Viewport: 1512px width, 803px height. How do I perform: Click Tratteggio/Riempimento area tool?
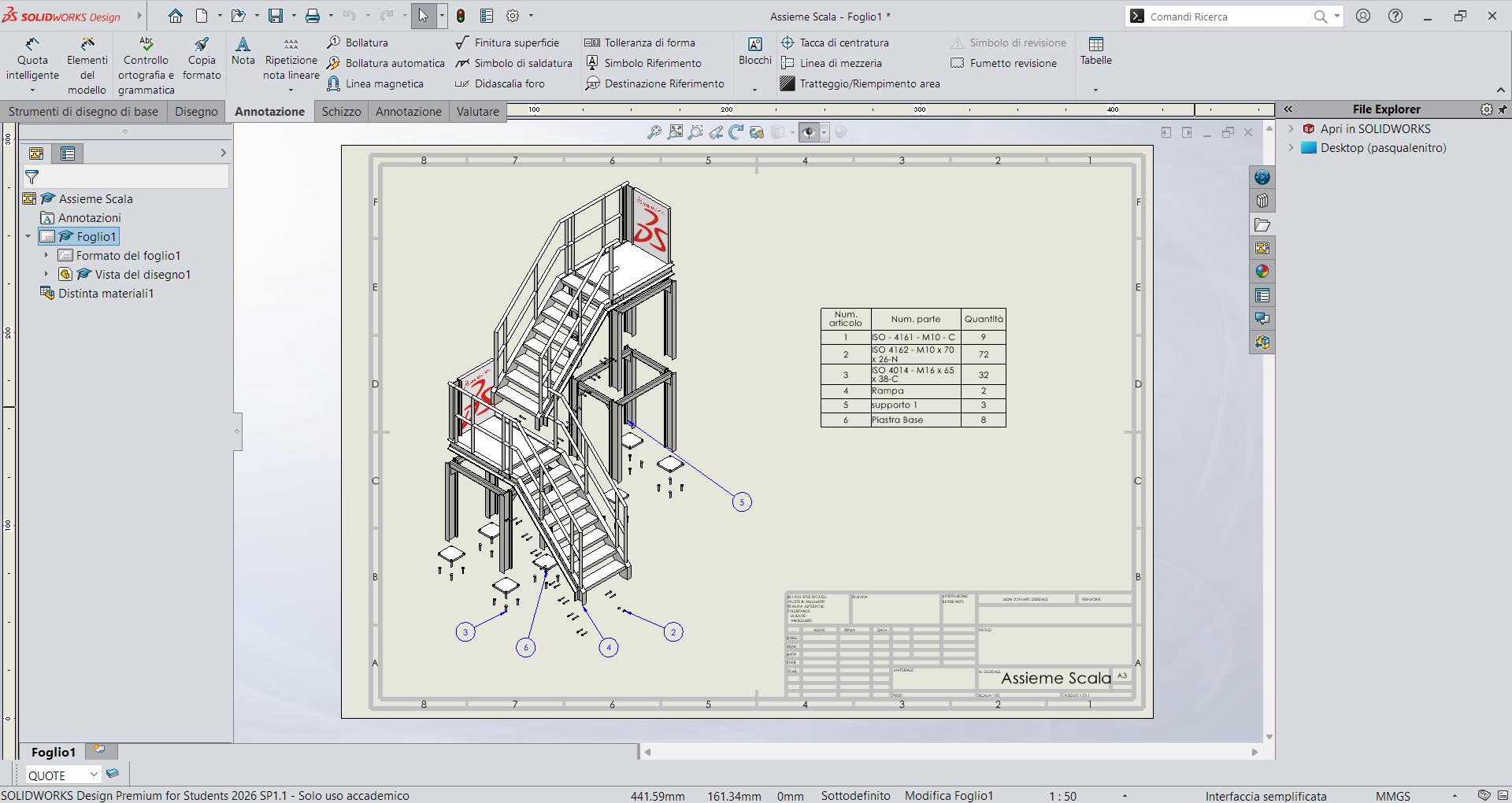click(860, 83)
